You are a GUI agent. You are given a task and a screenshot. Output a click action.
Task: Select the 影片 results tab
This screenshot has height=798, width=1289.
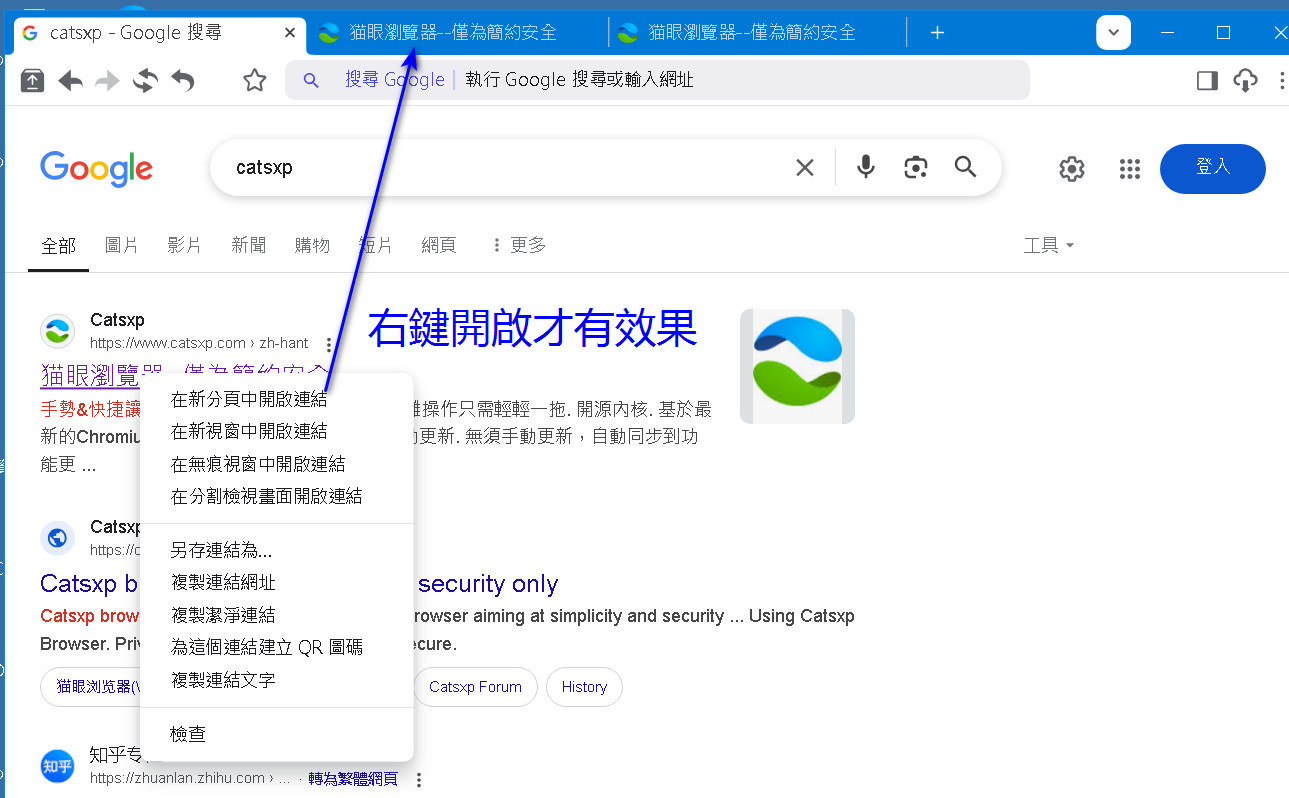pos(185,245)
